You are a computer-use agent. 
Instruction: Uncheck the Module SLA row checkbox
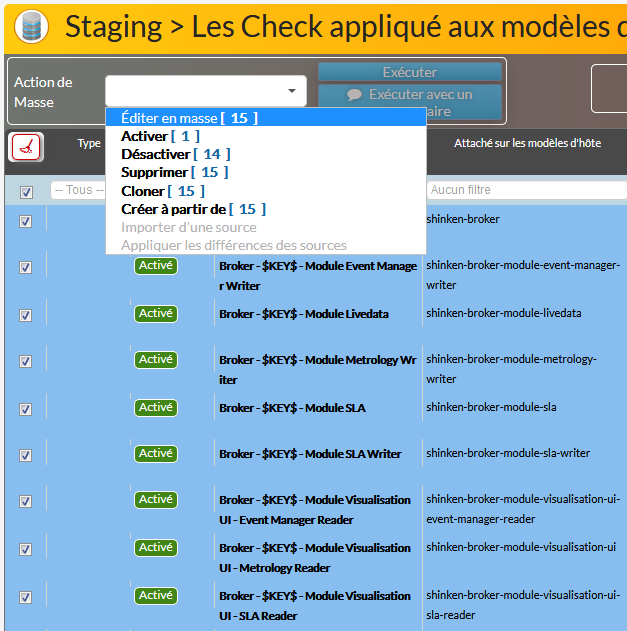coord(25,409)
